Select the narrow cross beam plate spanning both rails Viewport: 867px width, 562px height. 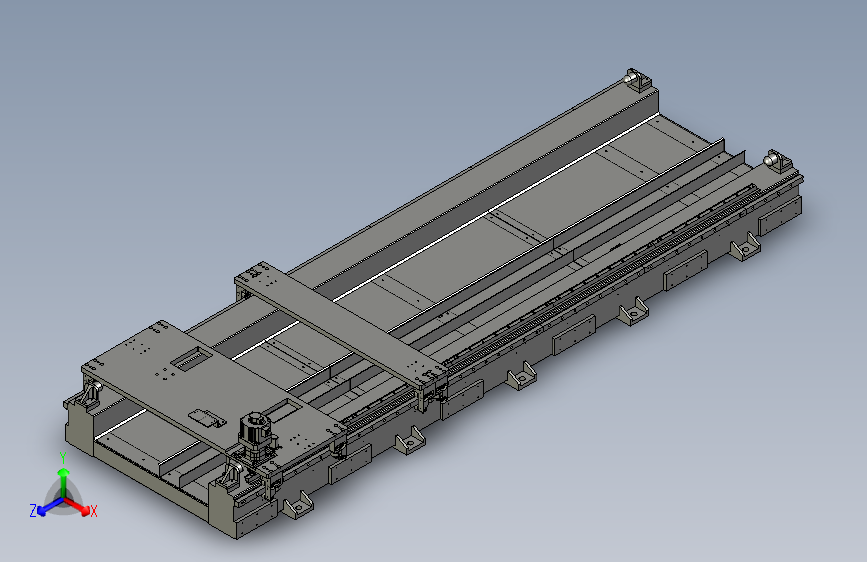pyautogui.click(x=341, y=328)
